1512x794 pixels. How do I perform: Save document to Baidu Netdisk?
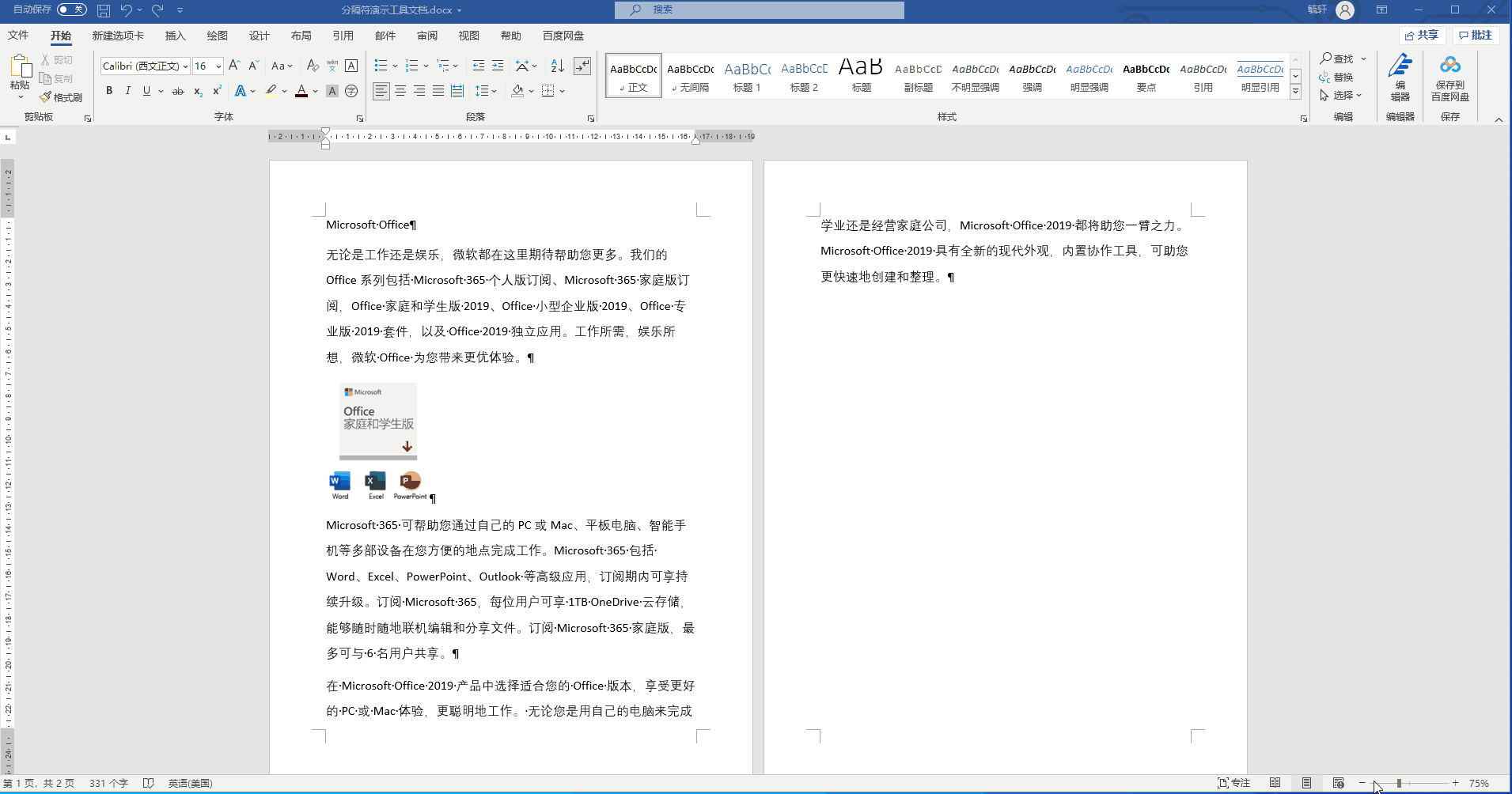pyautogui.click(x=1450, y=78)
